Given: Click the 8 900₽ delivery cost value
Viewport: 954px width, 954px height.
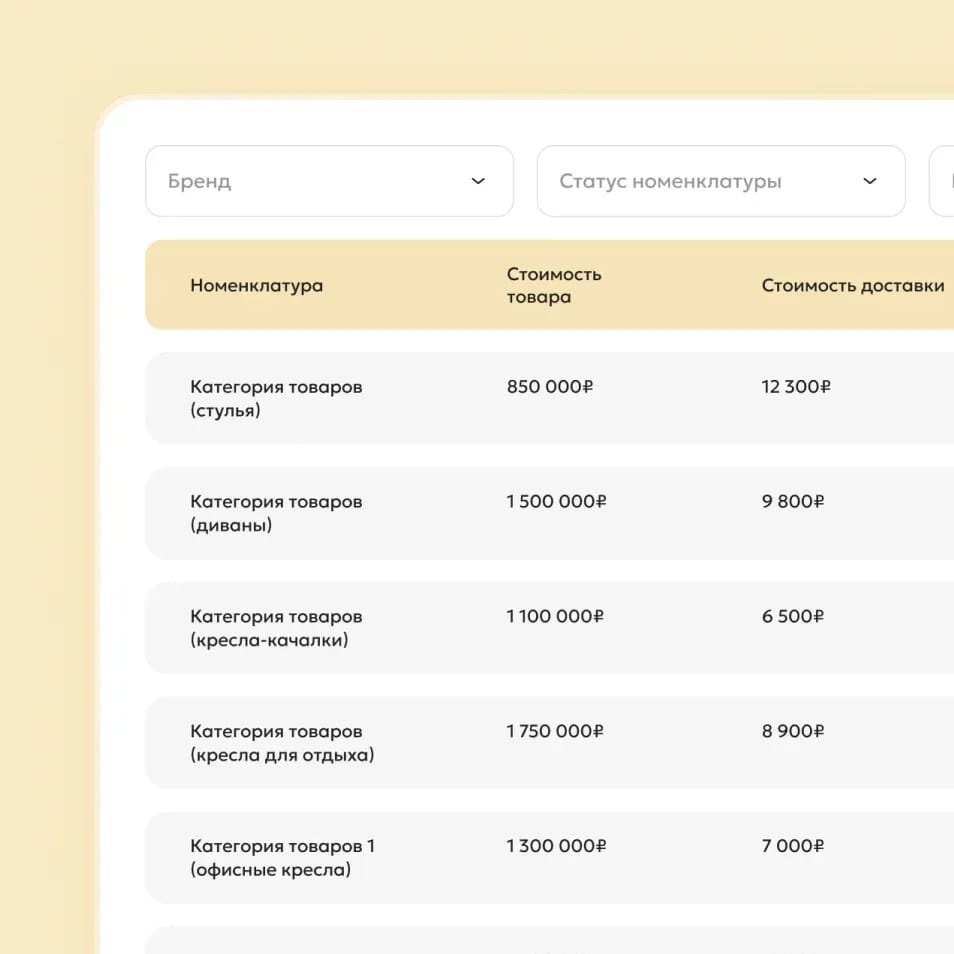Looking at the screenshot, I should (x=793, y=731).
